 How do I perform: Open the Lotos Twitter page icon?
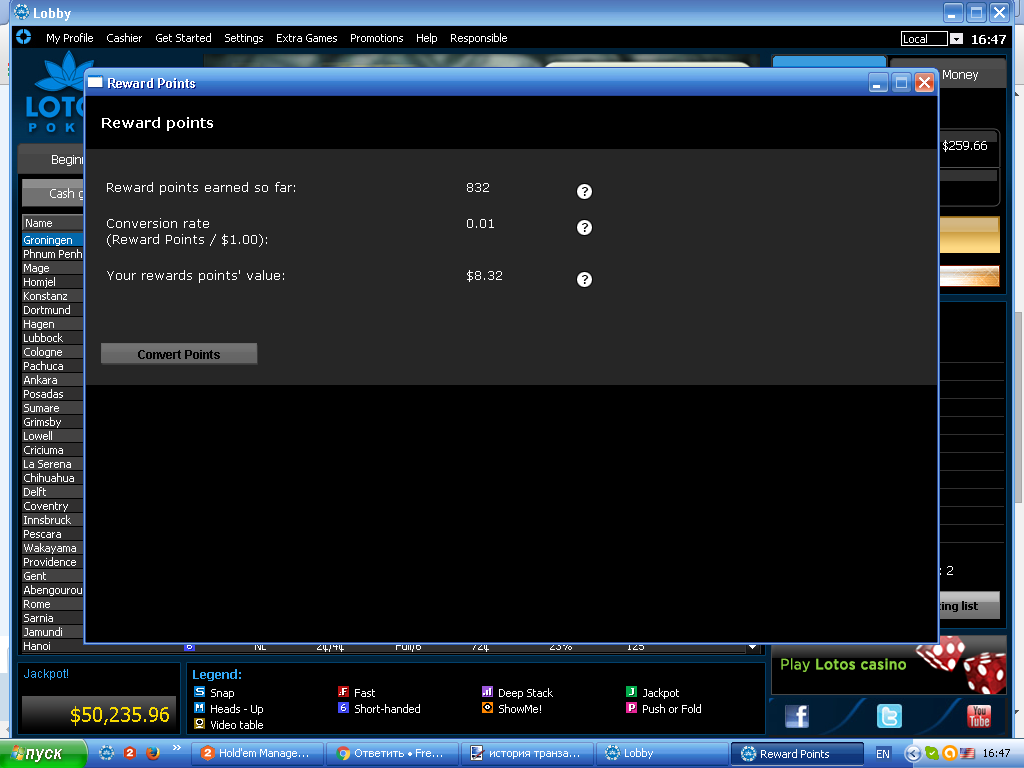pyautogui.click(x=889, y=716)
